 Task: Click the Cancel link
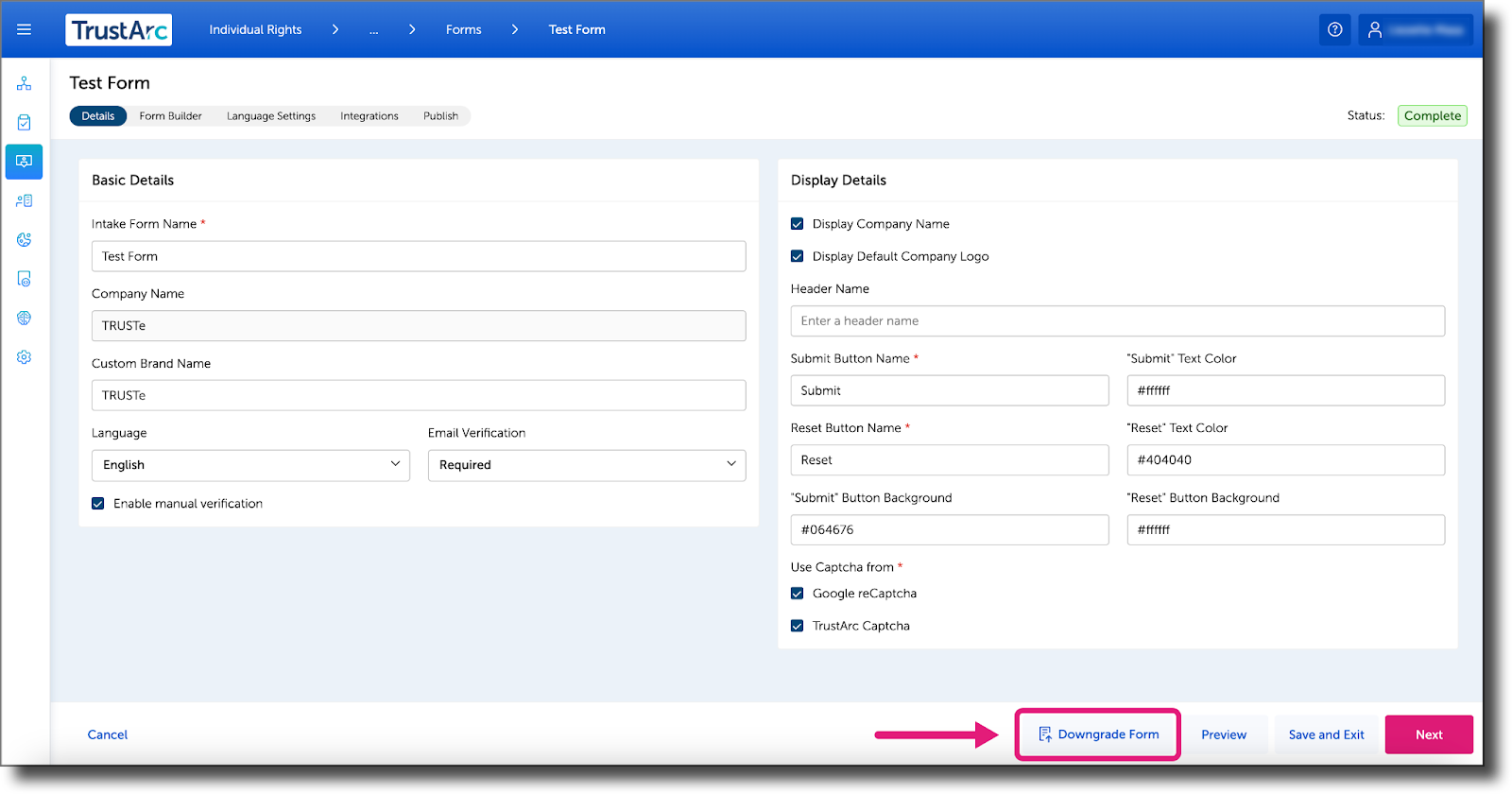point(108,734)
